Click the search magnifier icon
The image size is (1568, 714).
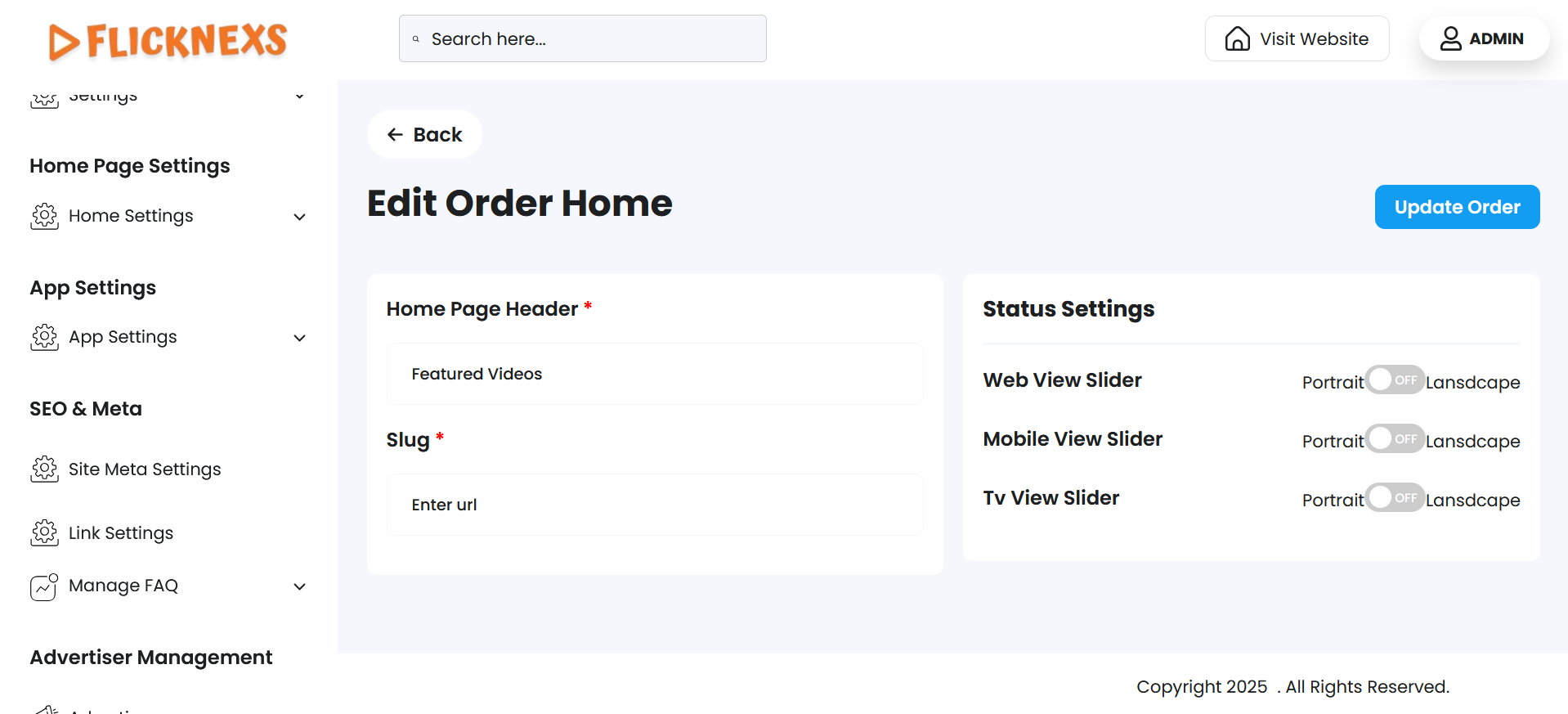pos(416,39)
